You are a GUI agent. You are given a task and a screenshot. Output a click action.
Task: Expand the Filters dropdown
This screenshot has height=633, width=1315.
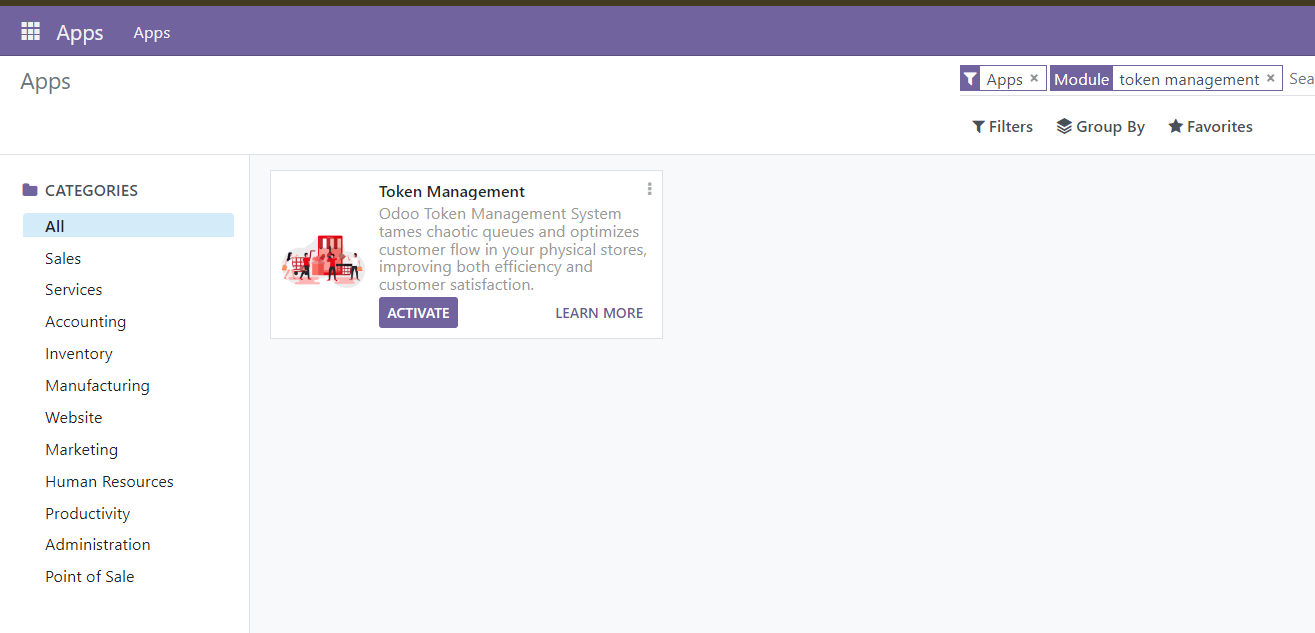tap(1002, 127)
